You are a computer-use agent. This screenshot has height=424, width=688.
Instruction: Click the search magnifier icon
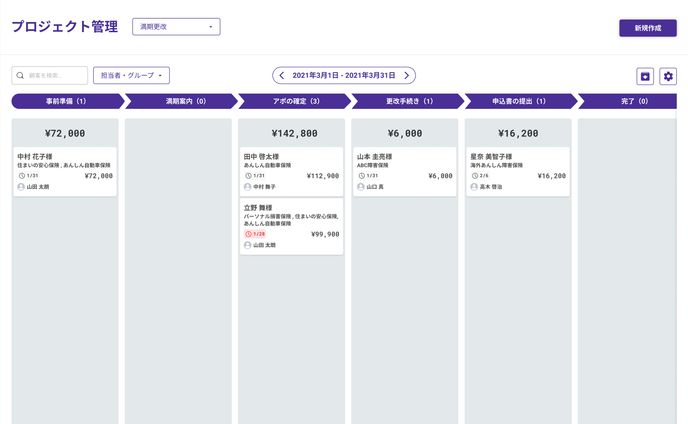[x=20, y=75]
